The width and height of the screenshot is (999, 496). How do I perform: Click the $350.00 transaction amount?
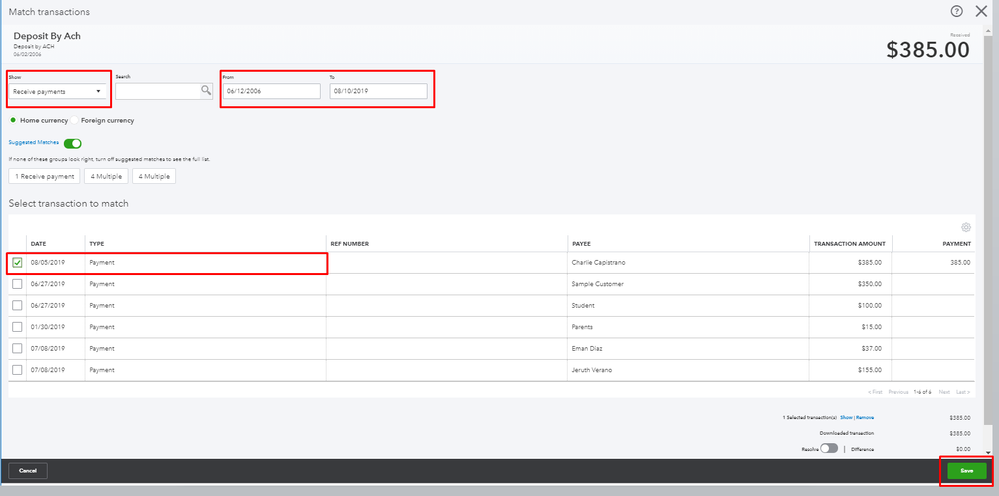[x=870, y=284]
